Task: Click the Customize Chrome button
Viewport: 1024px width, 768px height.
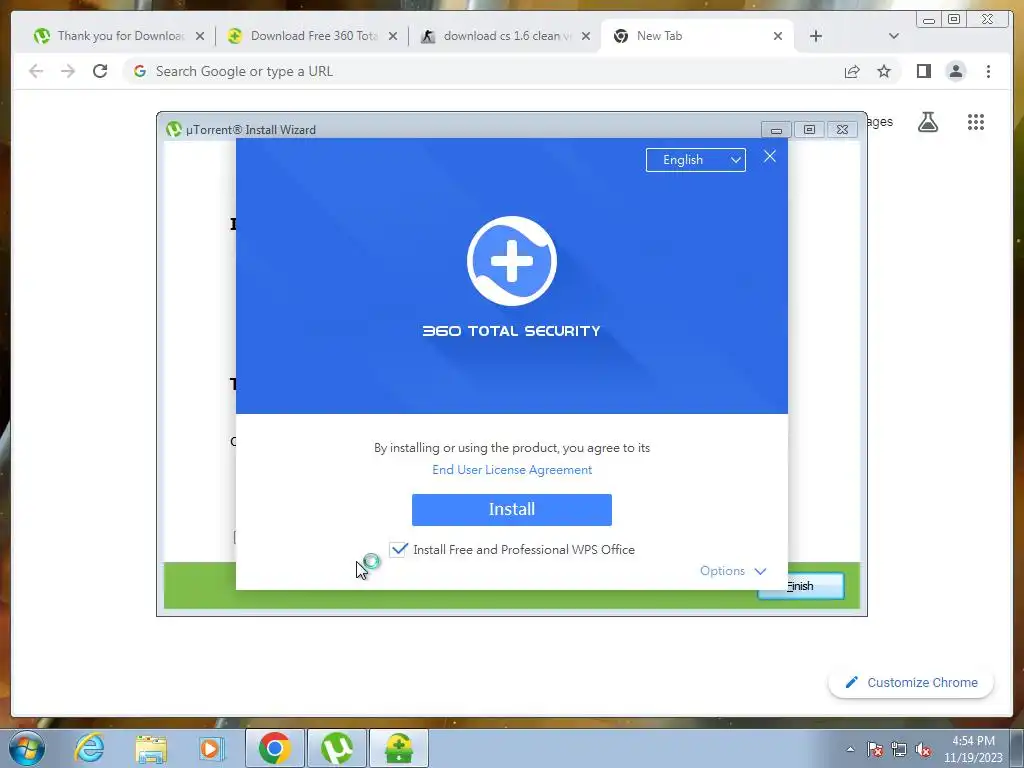Action: point(912,682)
